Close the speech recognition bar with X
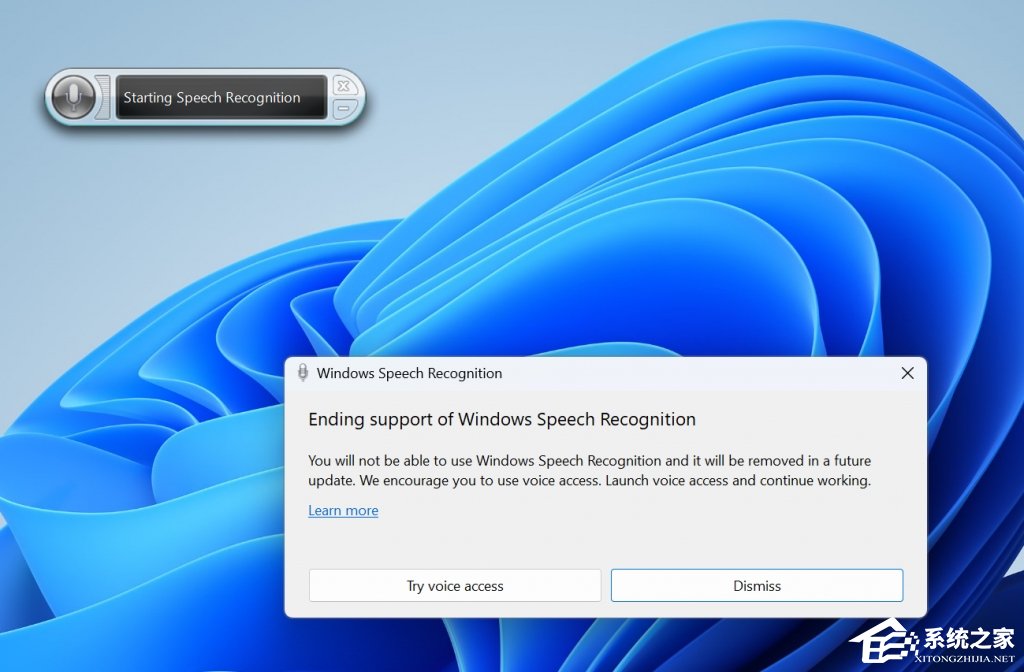Image resolution: width=1024 pixels, height=672 pixels. [x=343, y=86]
